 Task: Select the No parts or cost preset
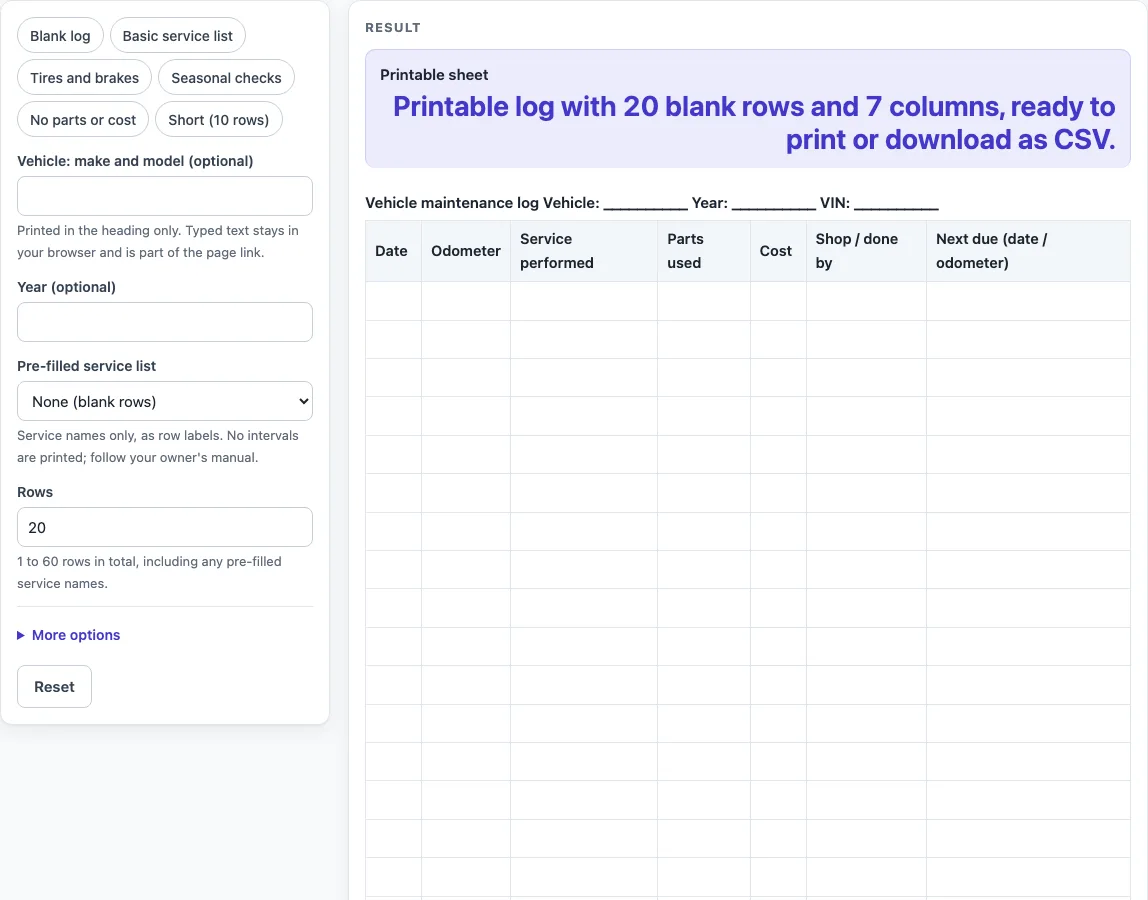coord(83,119)
